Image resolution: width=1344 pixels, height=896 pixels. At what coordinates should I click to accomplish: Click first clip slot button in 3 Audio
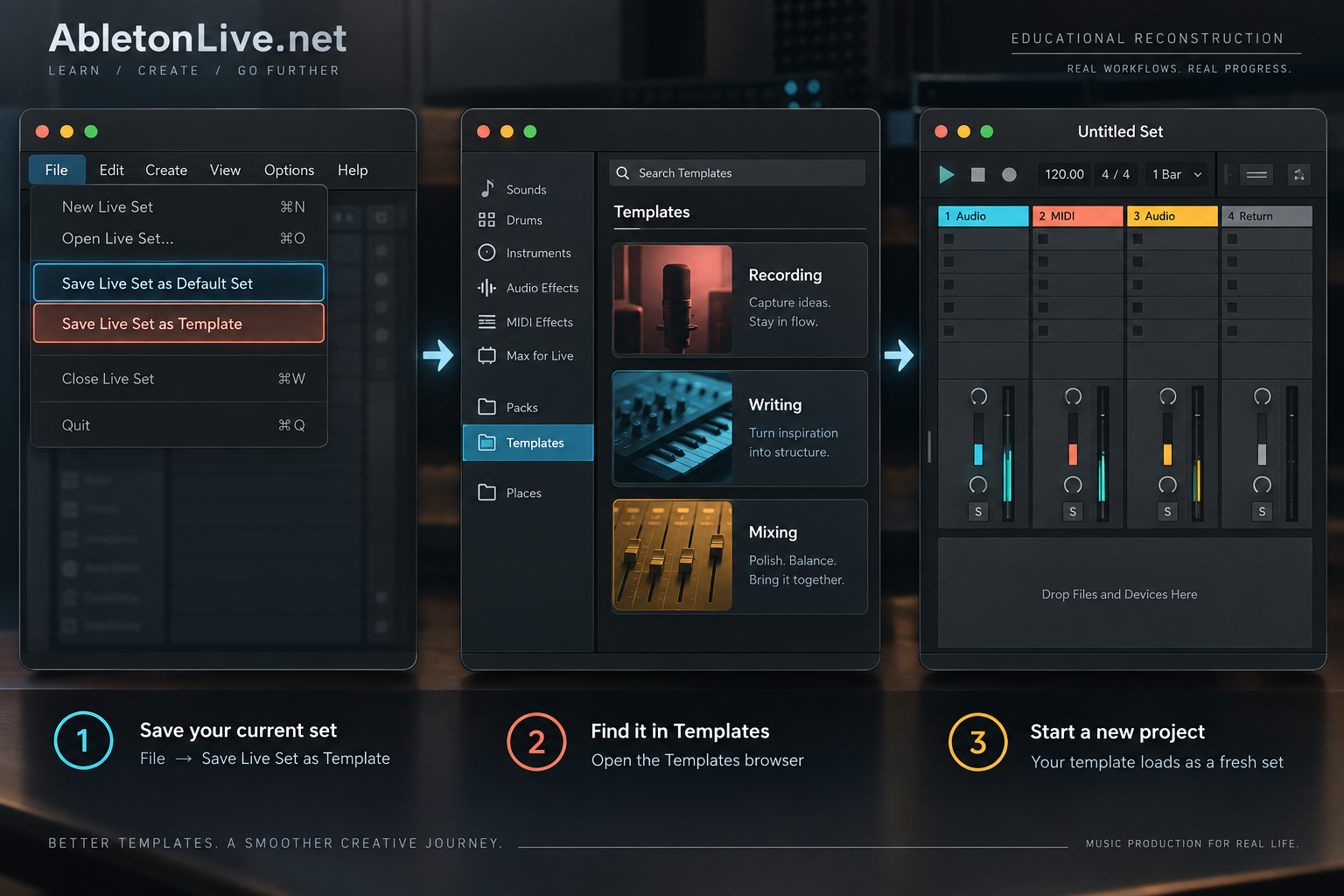click(x=1137, y=239)
